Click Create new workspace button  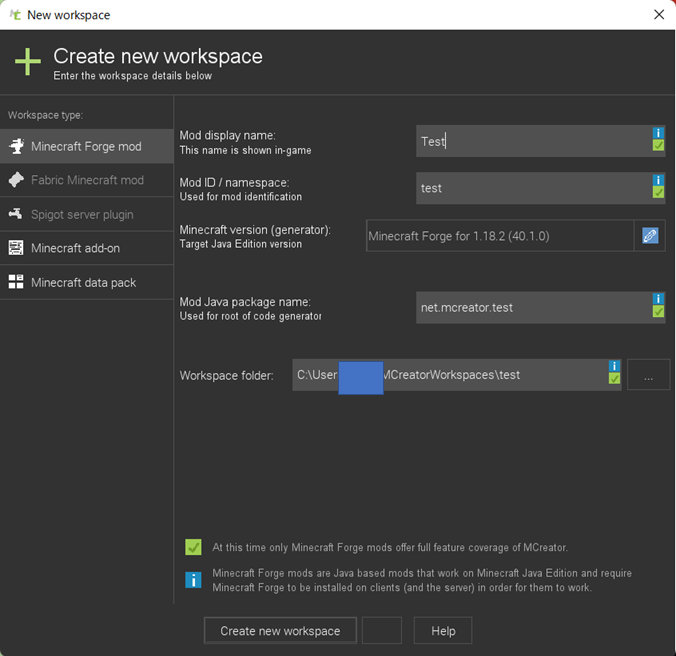pyautogui.click(x=280, y=631)
